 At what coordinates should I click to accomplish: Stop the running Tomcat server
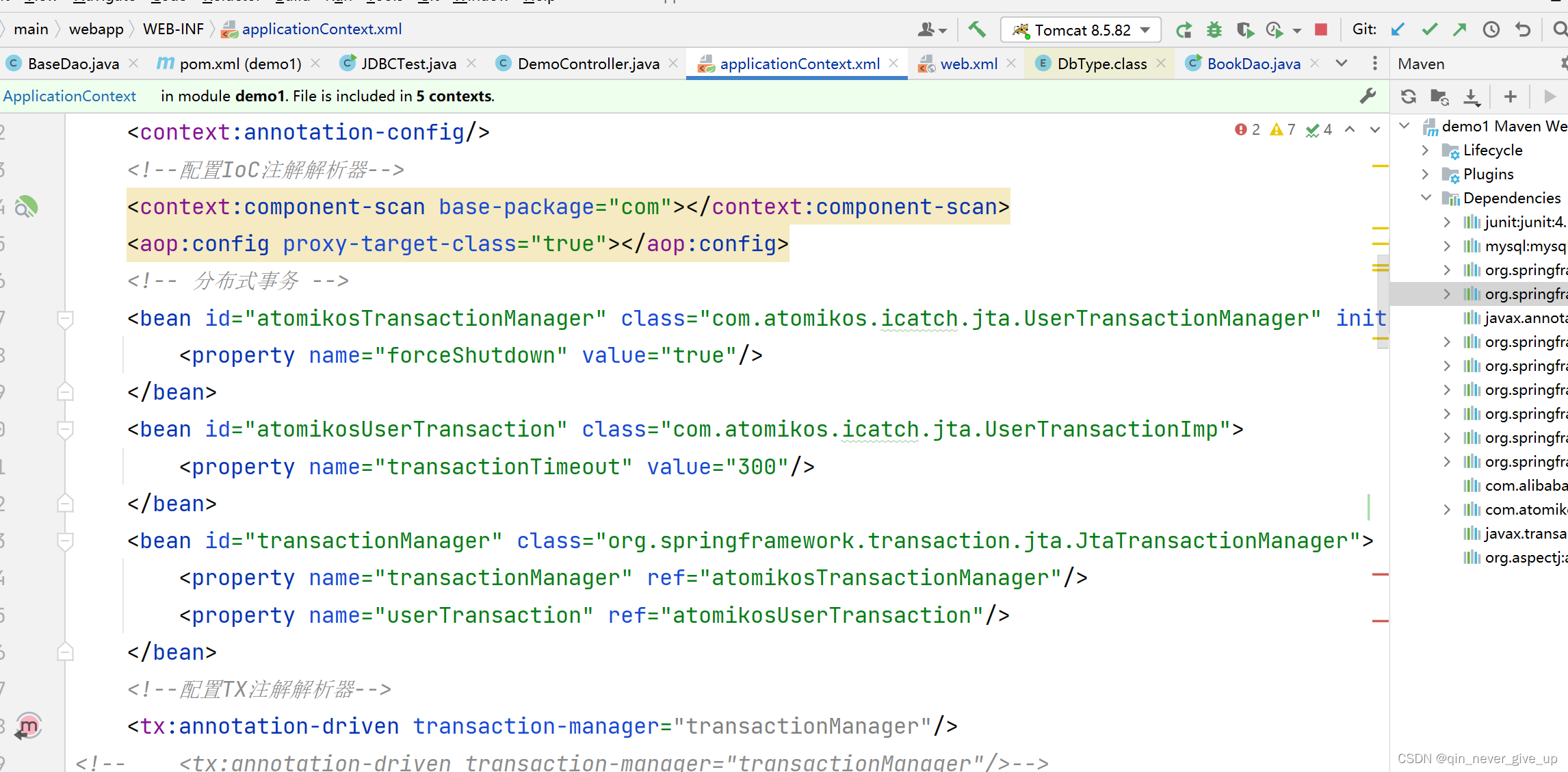click(1321, 29)
